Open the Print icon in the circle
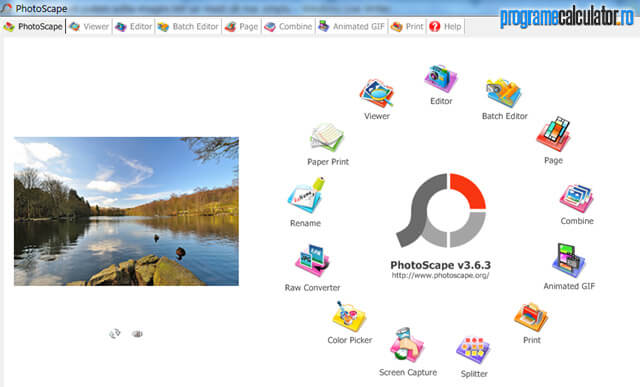 pyautogui.click(x=531, y=317)
